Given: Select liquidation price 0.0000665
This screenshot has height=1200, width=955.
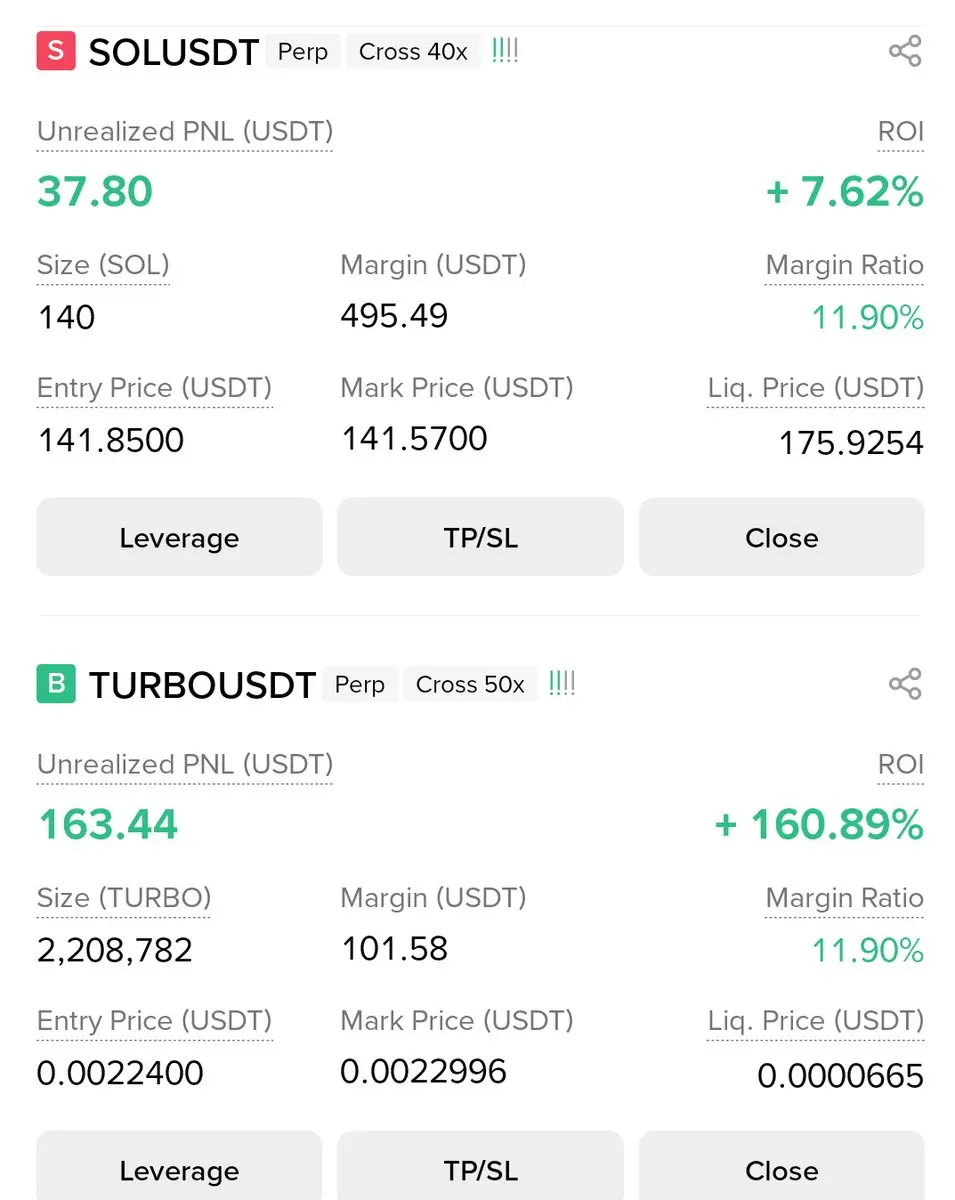Looking at the screenshot, I should 840,1076.
